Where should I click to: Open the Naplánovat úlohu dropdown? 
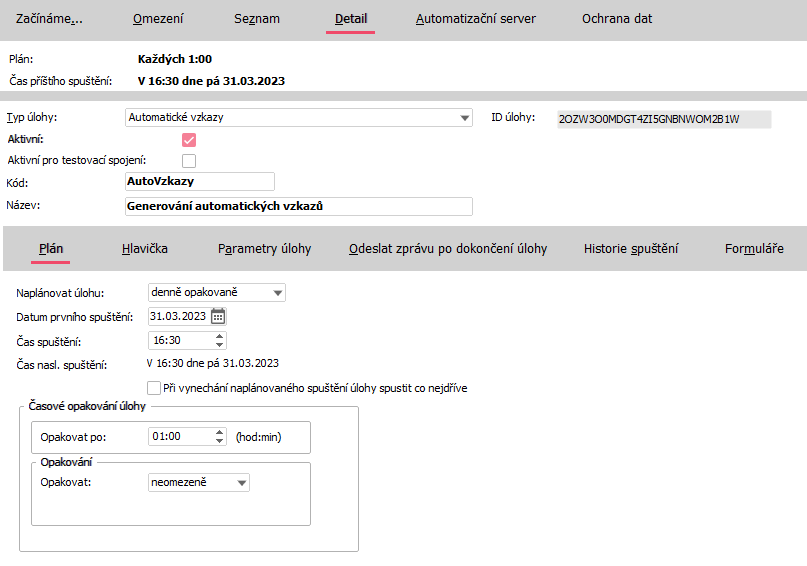pos(278,293)
